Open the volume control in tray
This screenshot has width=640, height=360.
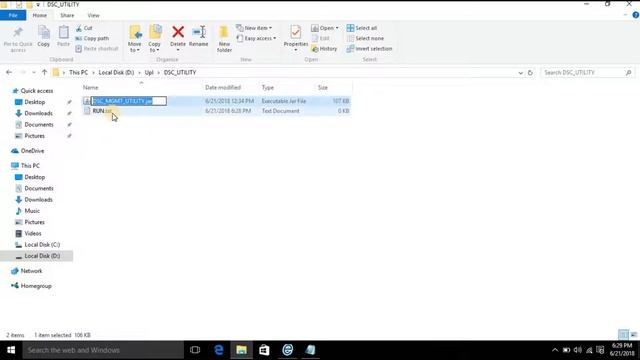[577, 350]
